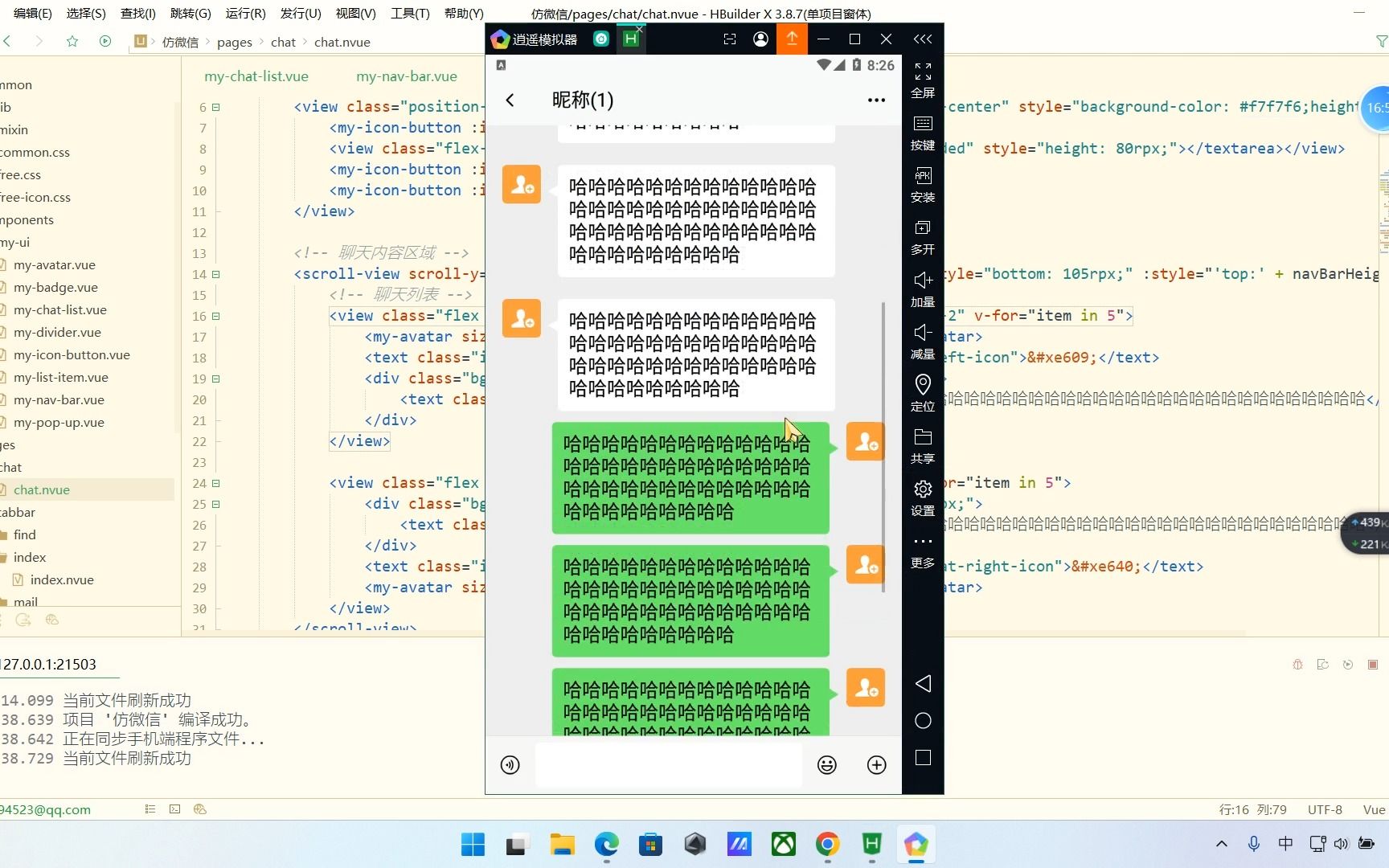
Task: Open my-avatar.vue in file tree
Action: tap(54, 264)
